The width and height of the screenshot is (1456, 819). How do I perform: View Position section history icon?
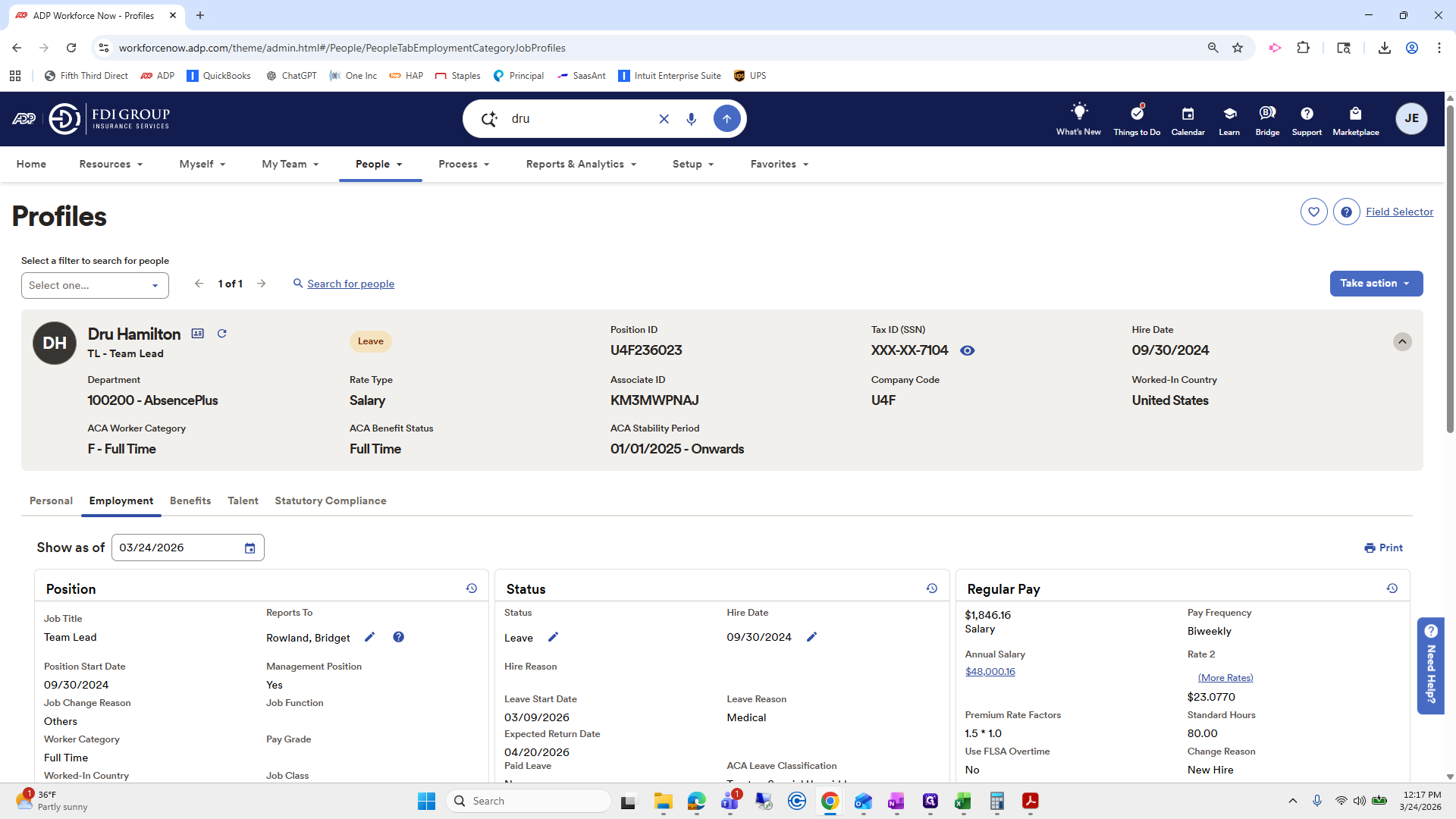click(471, 588)
